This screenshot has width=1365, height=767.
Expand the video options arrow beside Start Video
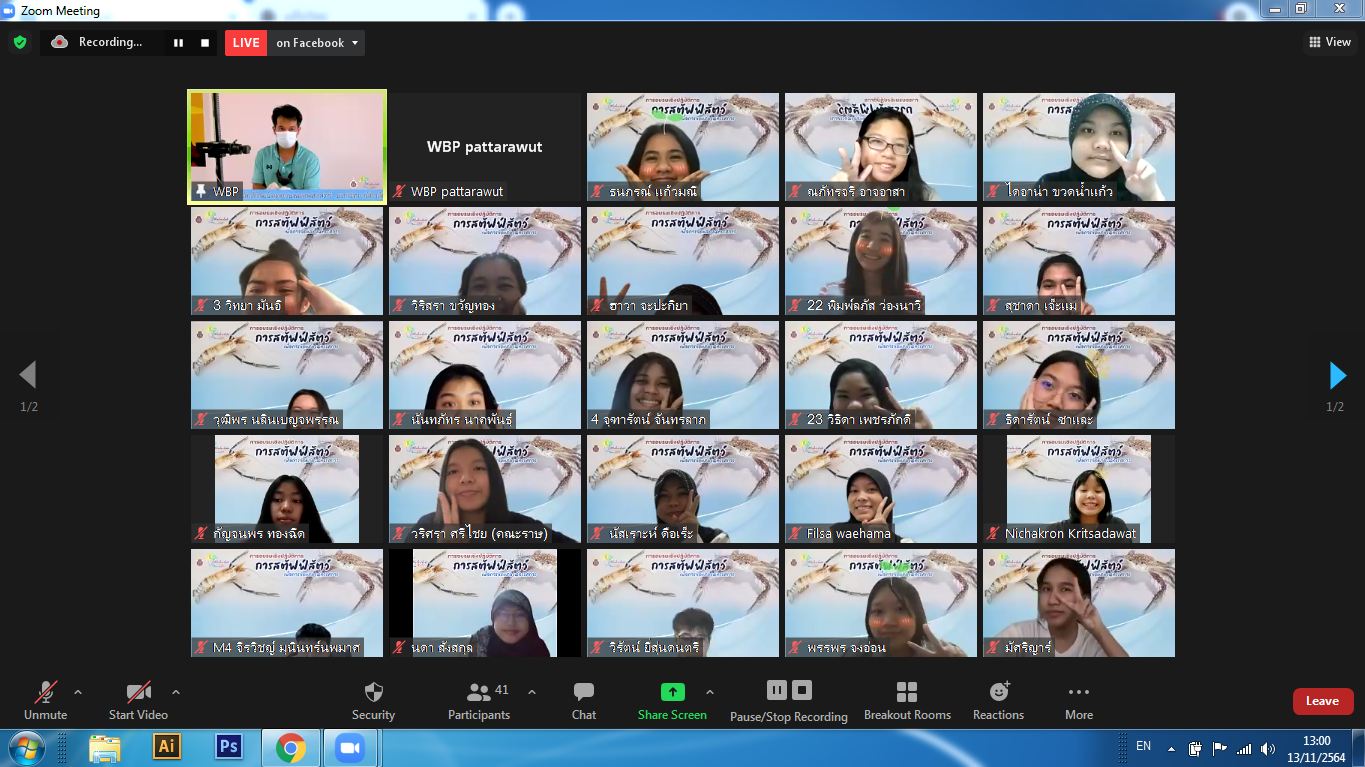176,692
